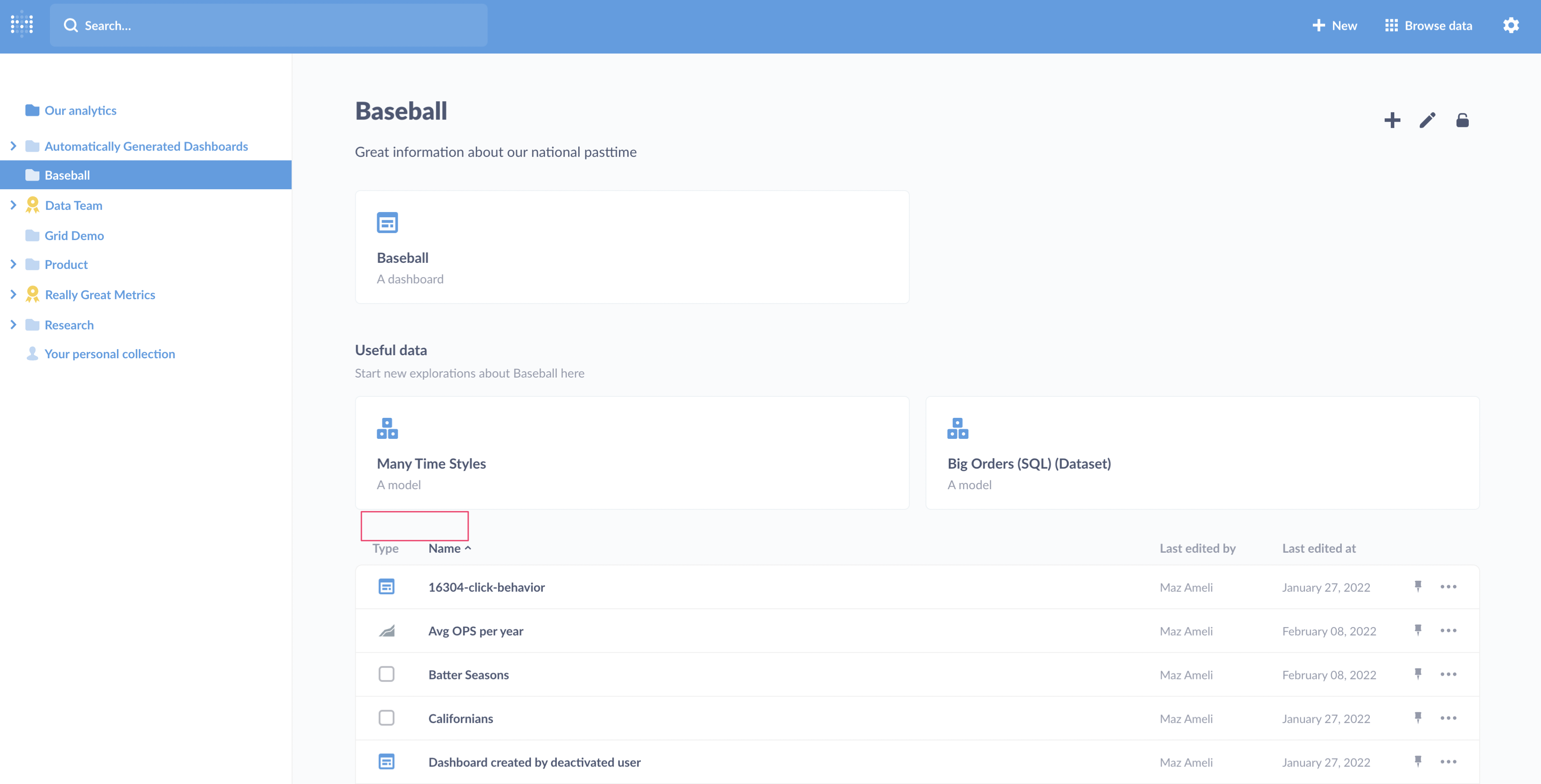
Task: Click the dashboard icon on the Baseball card
Action: coord(387,222)
